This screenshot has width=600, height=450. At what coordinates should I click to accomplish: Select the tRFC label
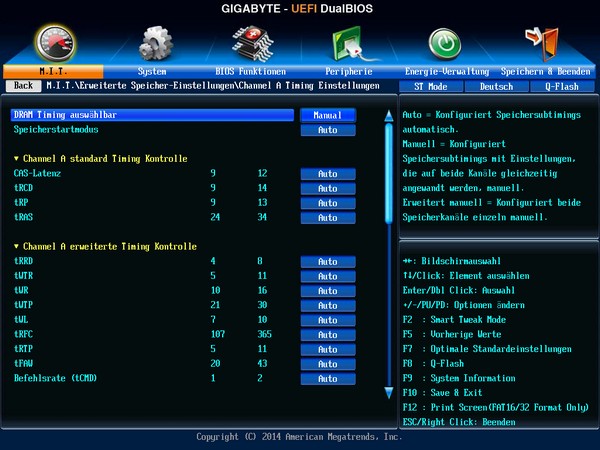click(x=23, y=334)
